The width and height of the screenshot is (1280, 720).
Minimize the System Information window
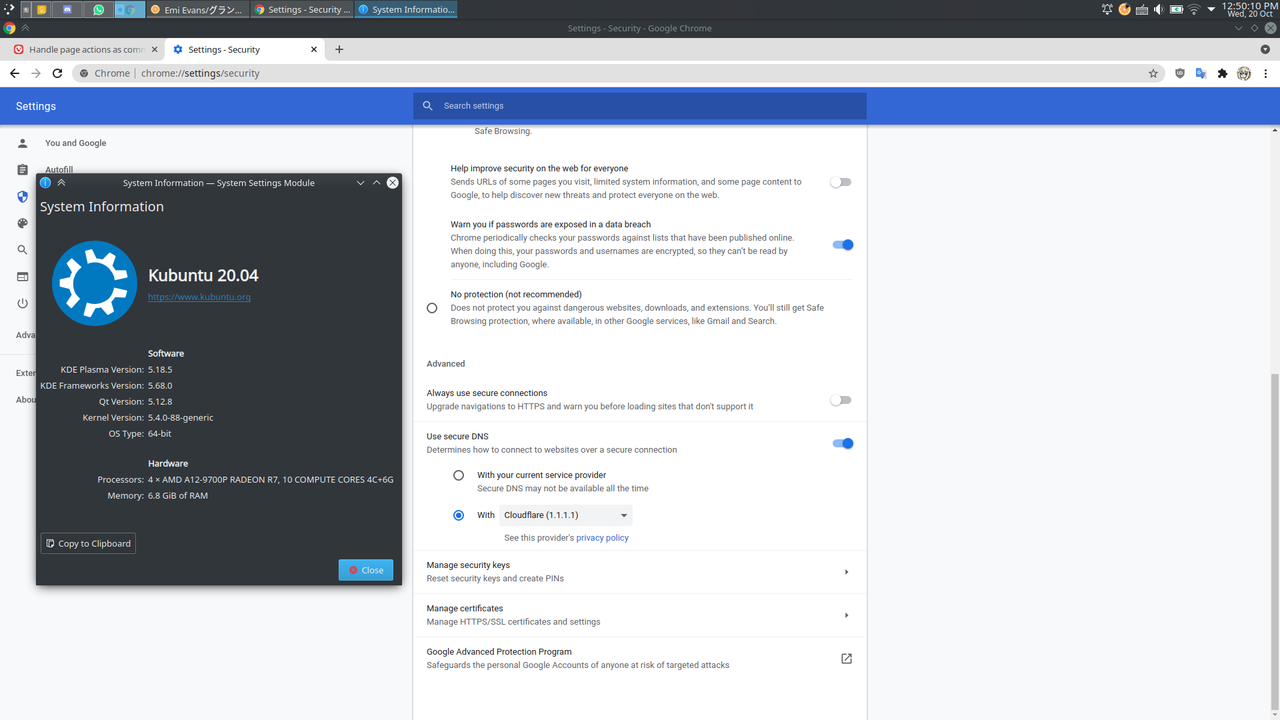click(360, 183)
